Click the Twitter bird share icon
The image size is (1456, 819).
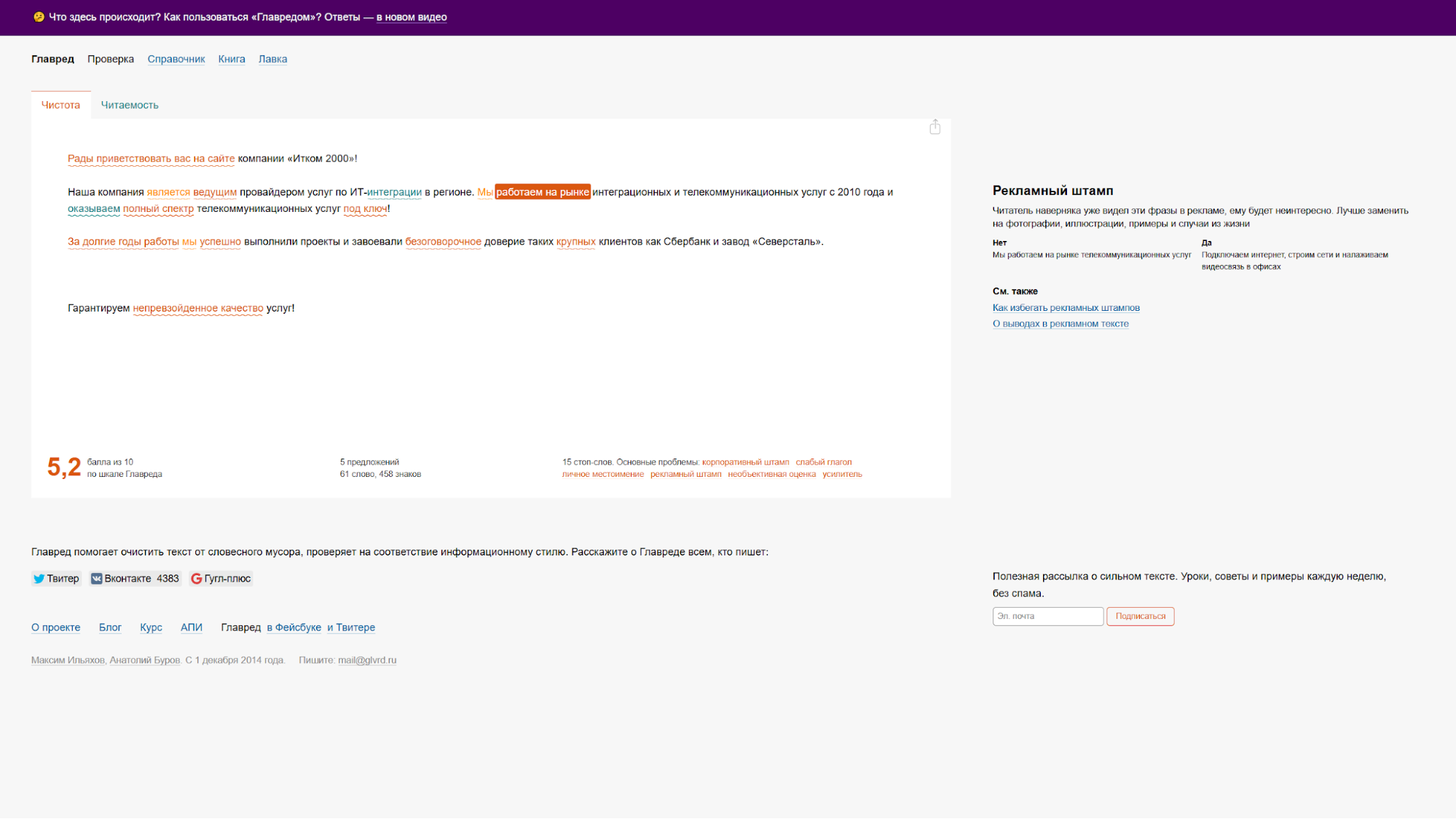click(39, 579)
